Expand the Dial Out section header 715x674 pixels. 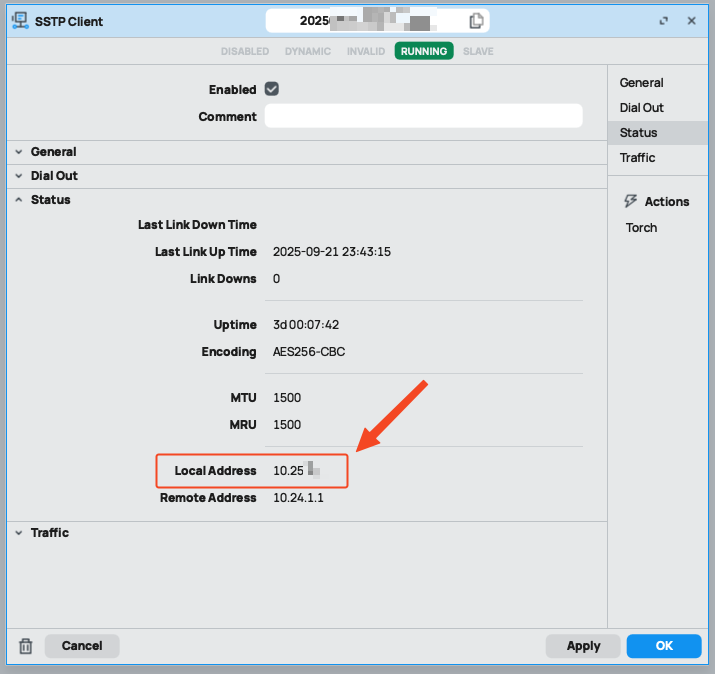54,176
